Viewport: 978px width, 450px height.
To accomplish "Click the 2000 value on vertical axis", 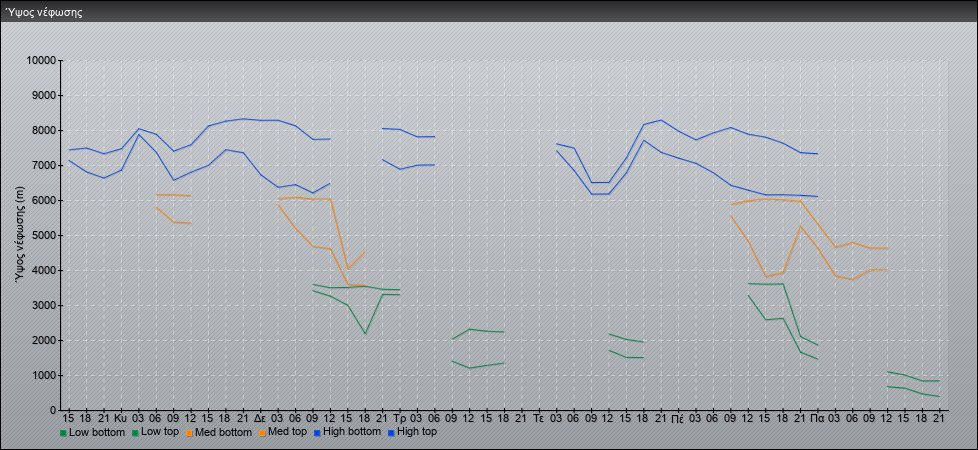I will click(x=44, y=340).
